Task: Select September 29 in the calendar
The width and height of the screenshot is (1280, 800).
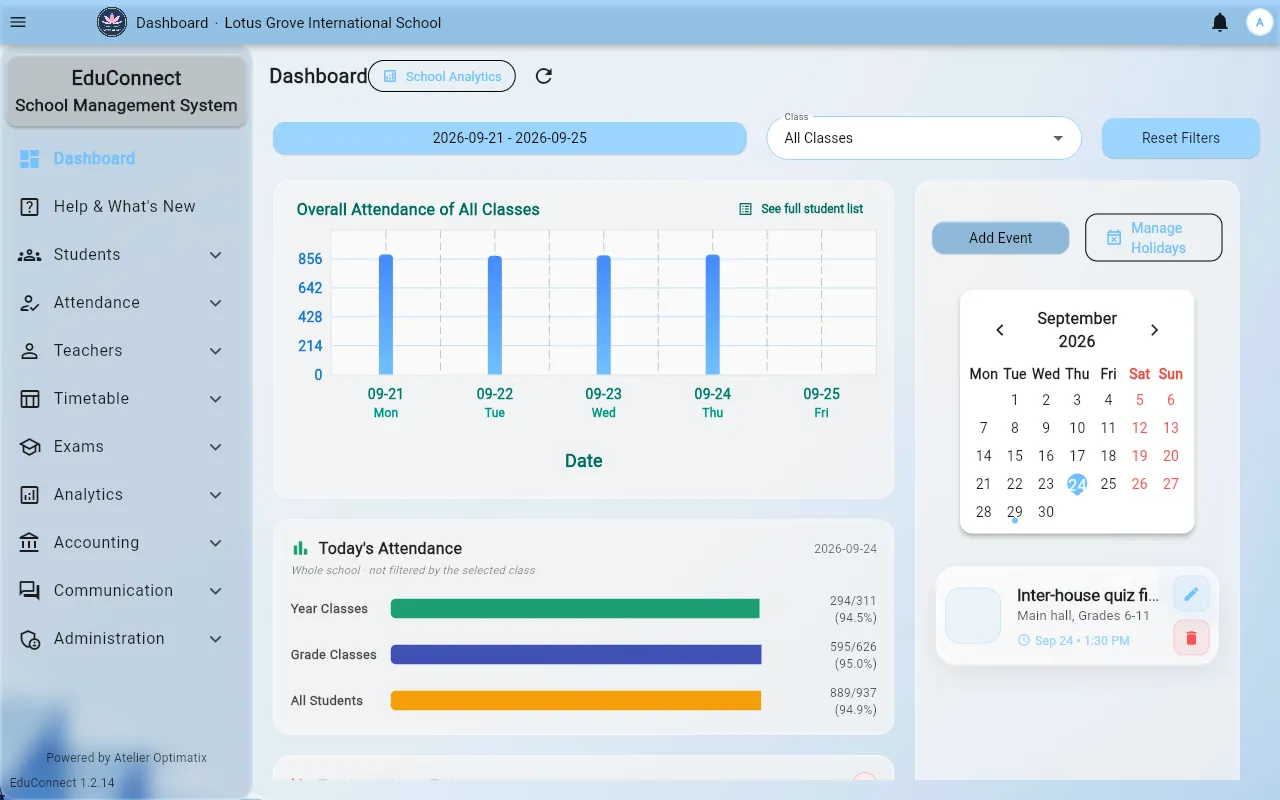Action: click(1015, 512)
